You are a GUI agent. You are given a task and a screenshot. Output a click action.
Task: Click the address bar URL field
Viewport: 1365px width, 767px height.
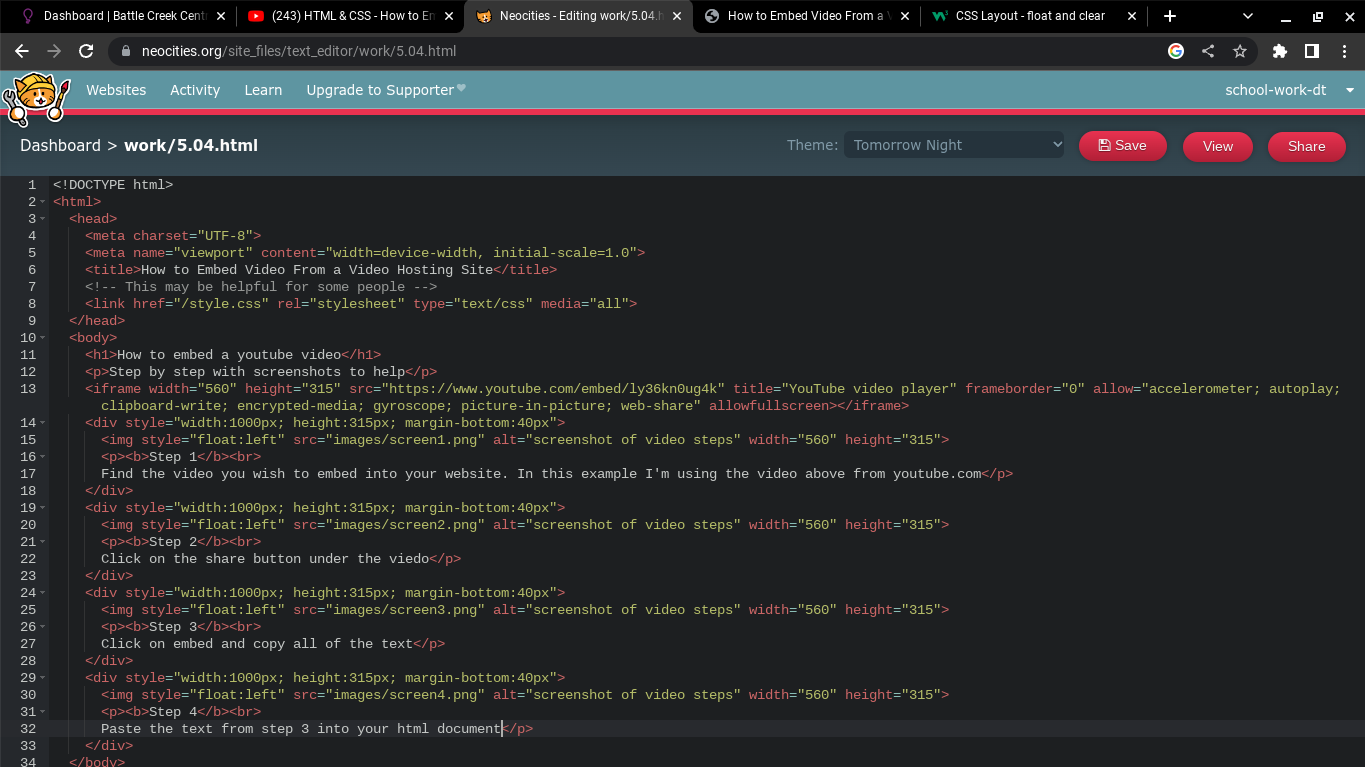point(640,51)
